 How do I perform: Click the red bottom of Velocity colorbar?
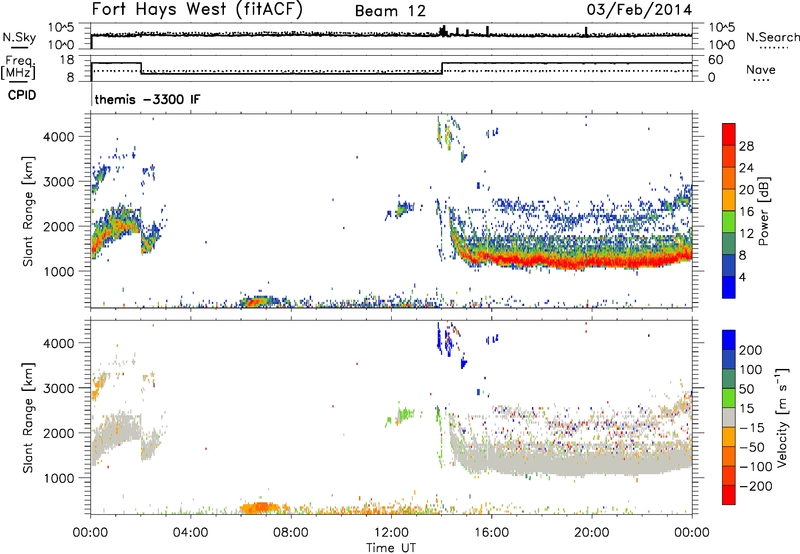[x=729, y=495]
